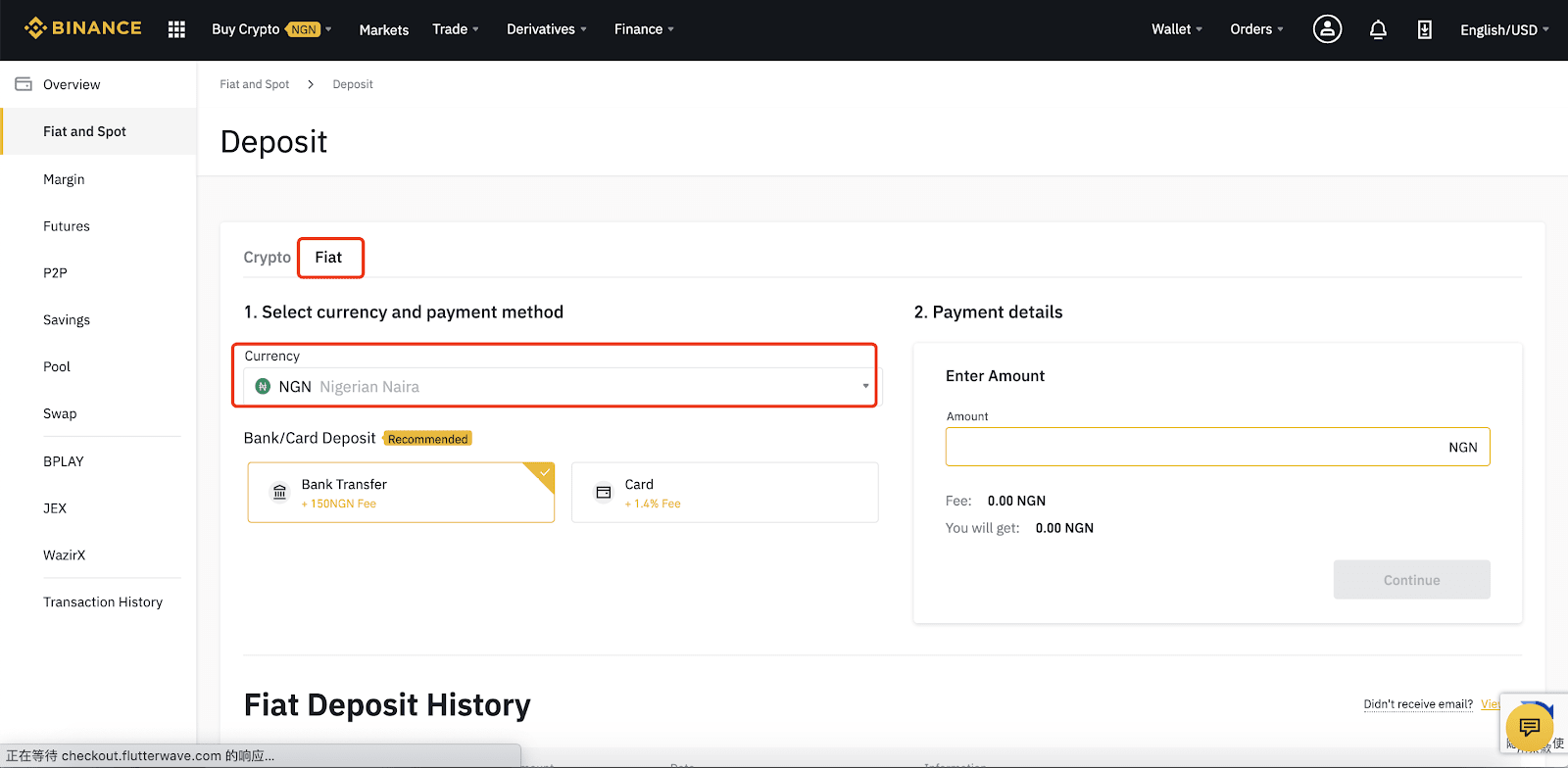This screenshot has width=1568, height=768.
Task: Select Fiat and Spot in sidebar
Action: click(x=98, y=131)
